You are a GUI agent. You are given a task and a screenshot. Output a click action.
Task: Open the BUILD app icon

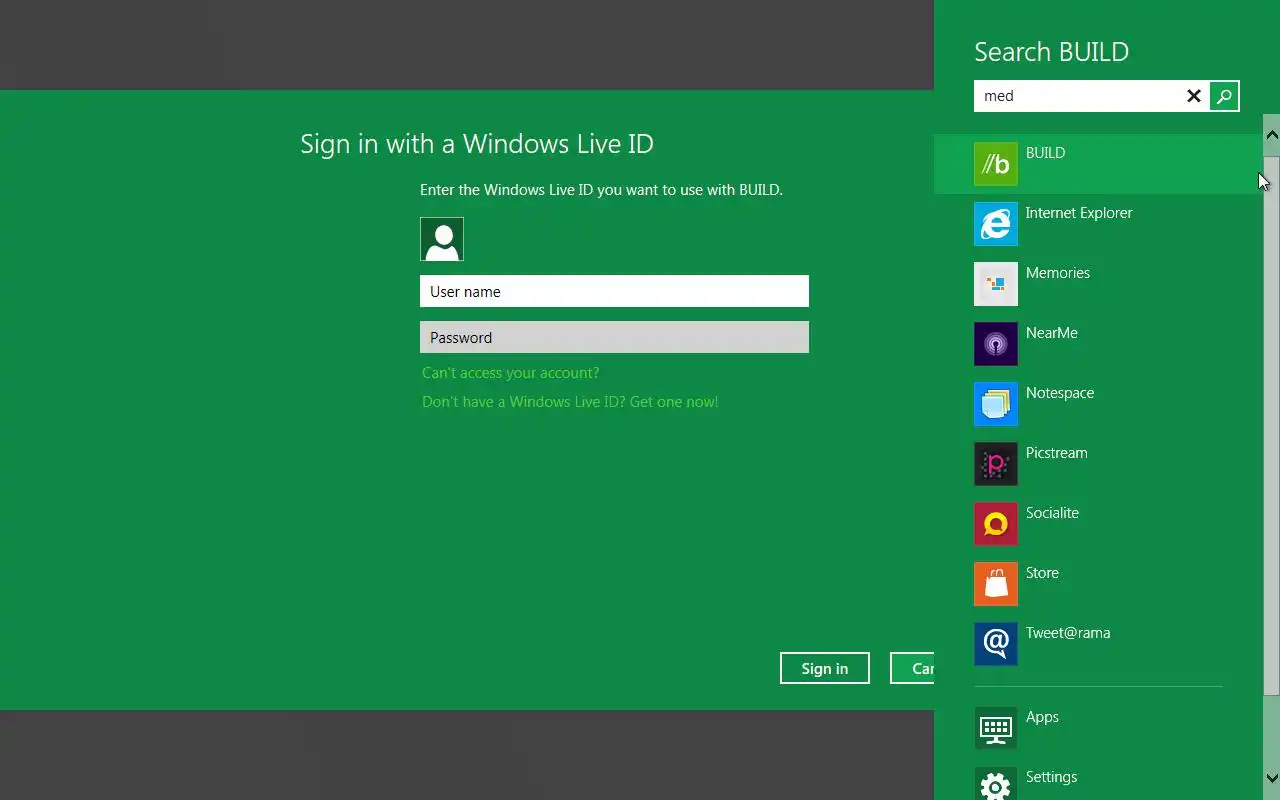tap(996, 164)
